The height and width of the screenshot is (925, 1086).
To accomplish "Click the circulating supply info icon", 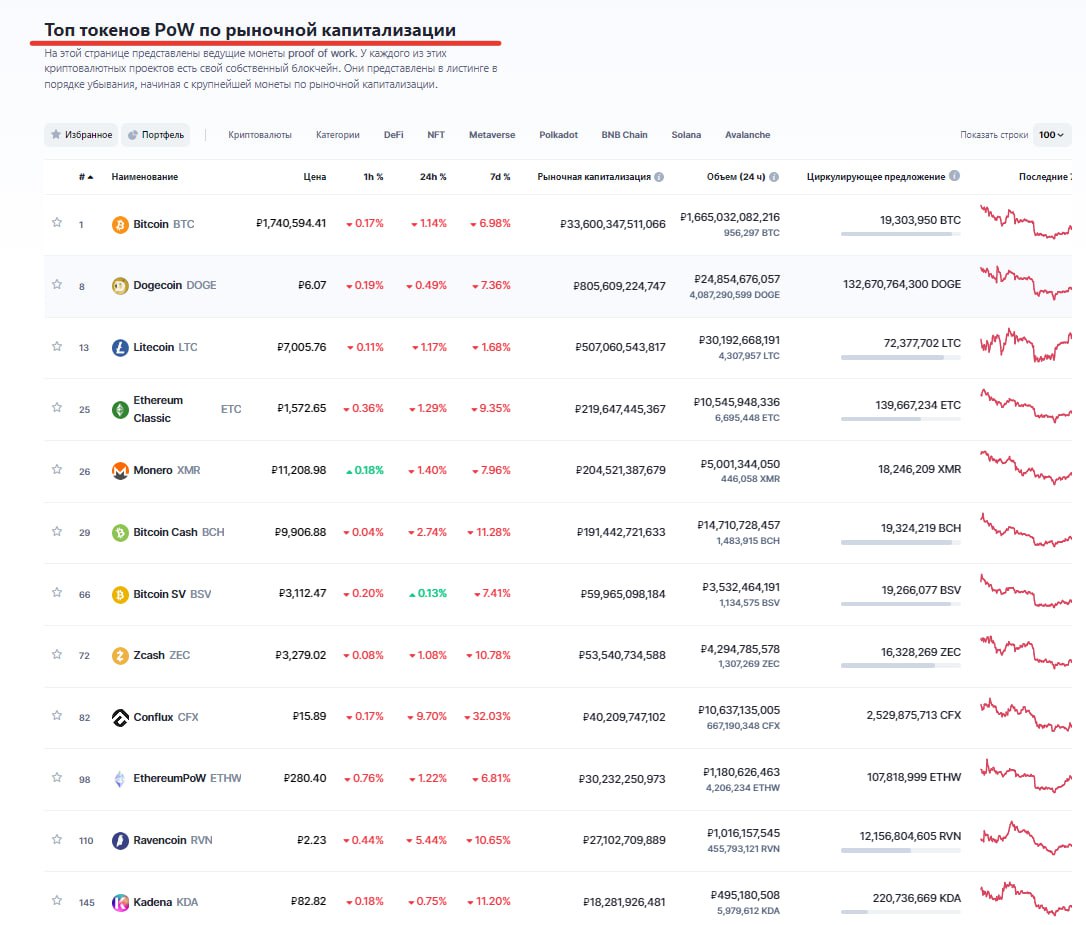I will tap(954, 177).
